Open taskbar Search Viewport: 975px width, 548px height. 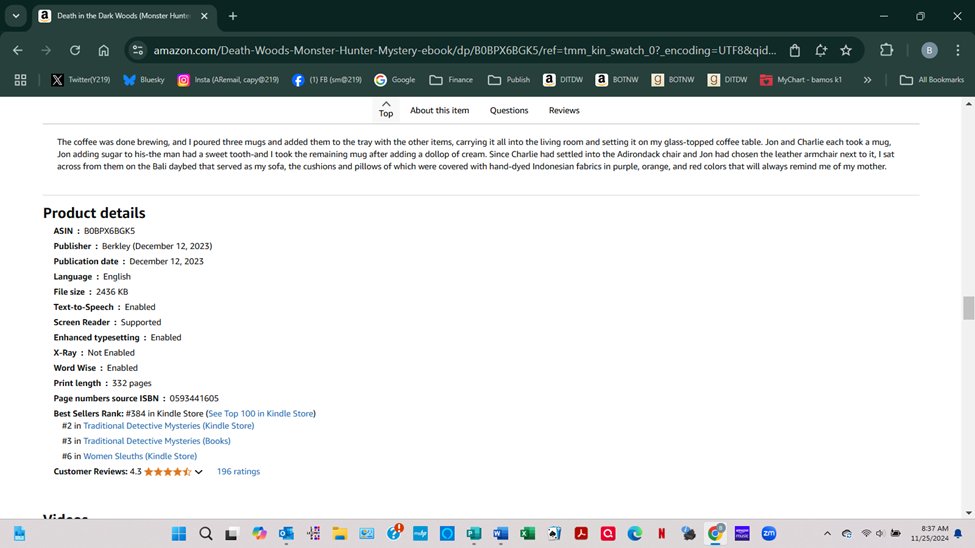coord(206,534)
